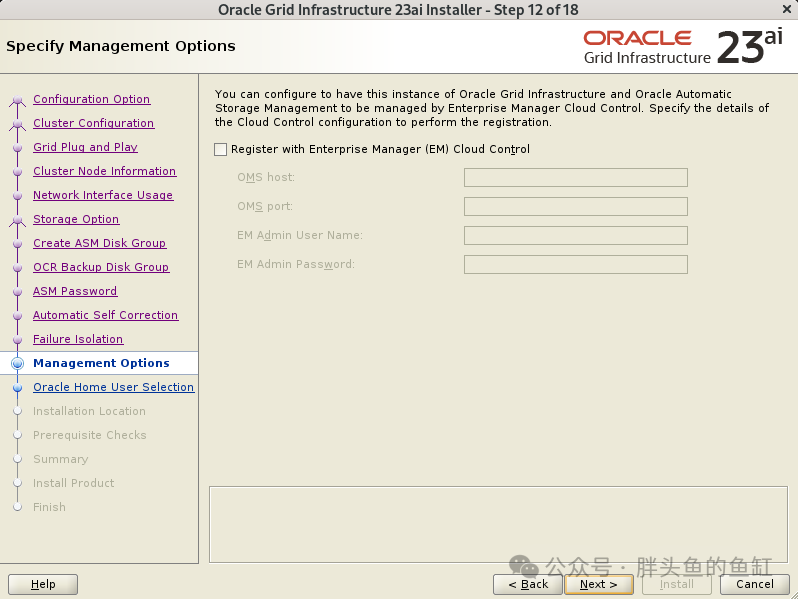Open Failure Isolation step link
798x599 pixels.
point(78,339)
